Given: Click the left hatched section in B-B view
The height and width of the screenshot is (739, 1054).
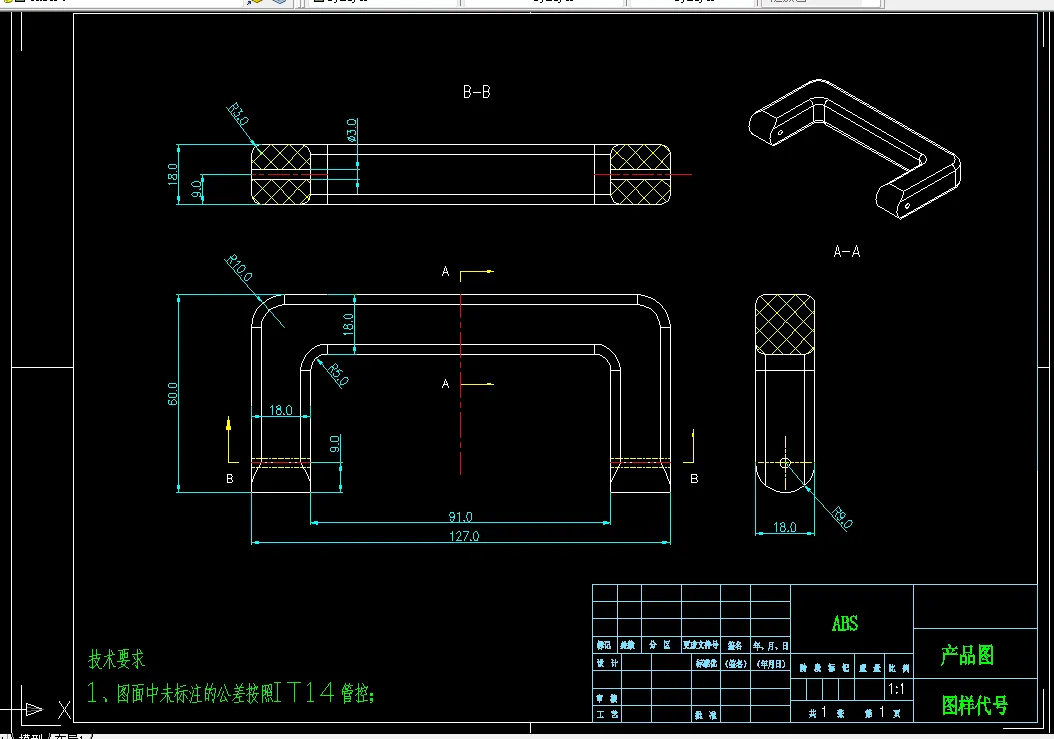Looking at the screenshot, I should click(281, 174).
